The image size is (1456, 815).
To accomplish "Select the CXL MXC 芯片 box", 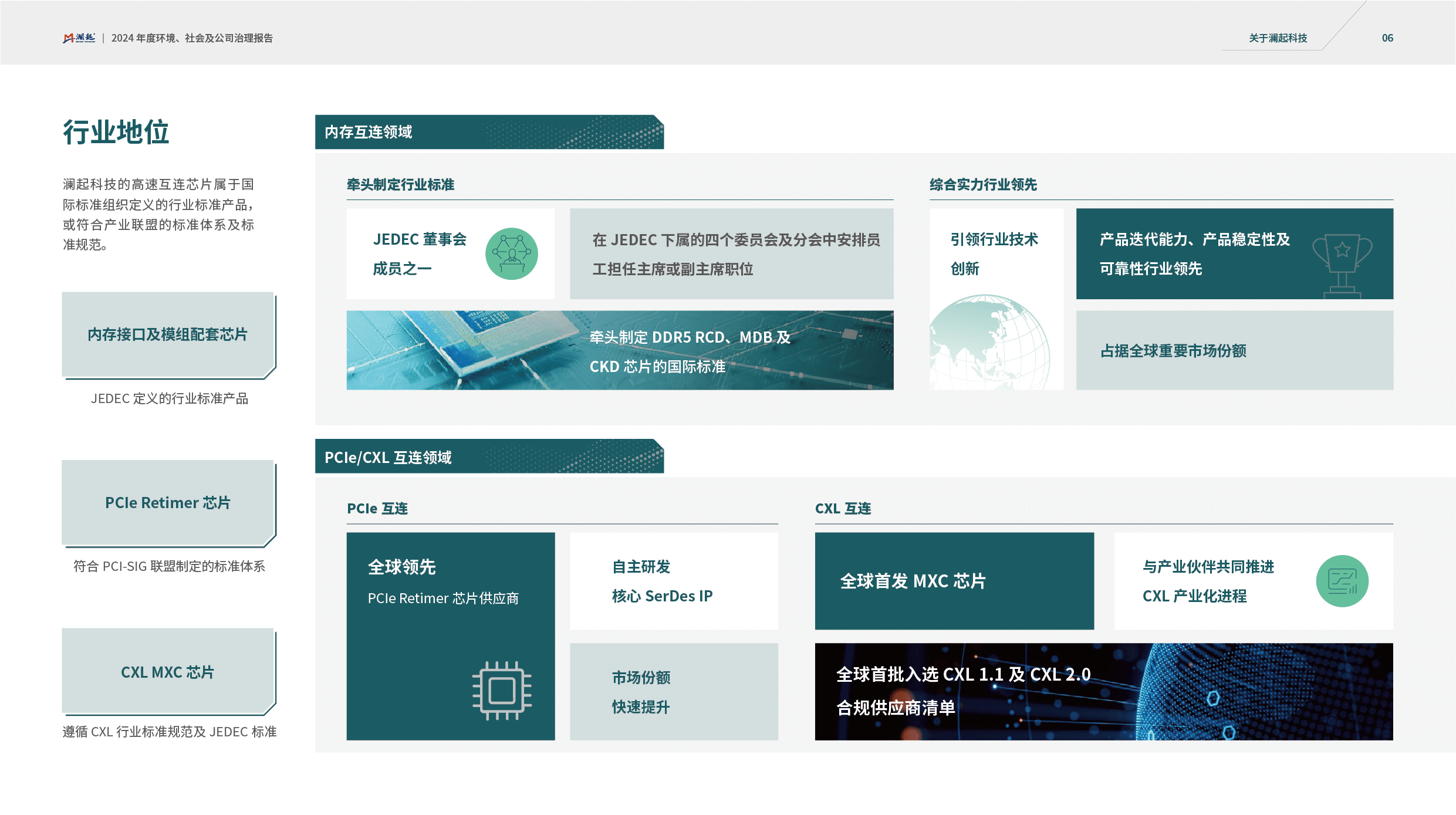I will coord(168,672).
